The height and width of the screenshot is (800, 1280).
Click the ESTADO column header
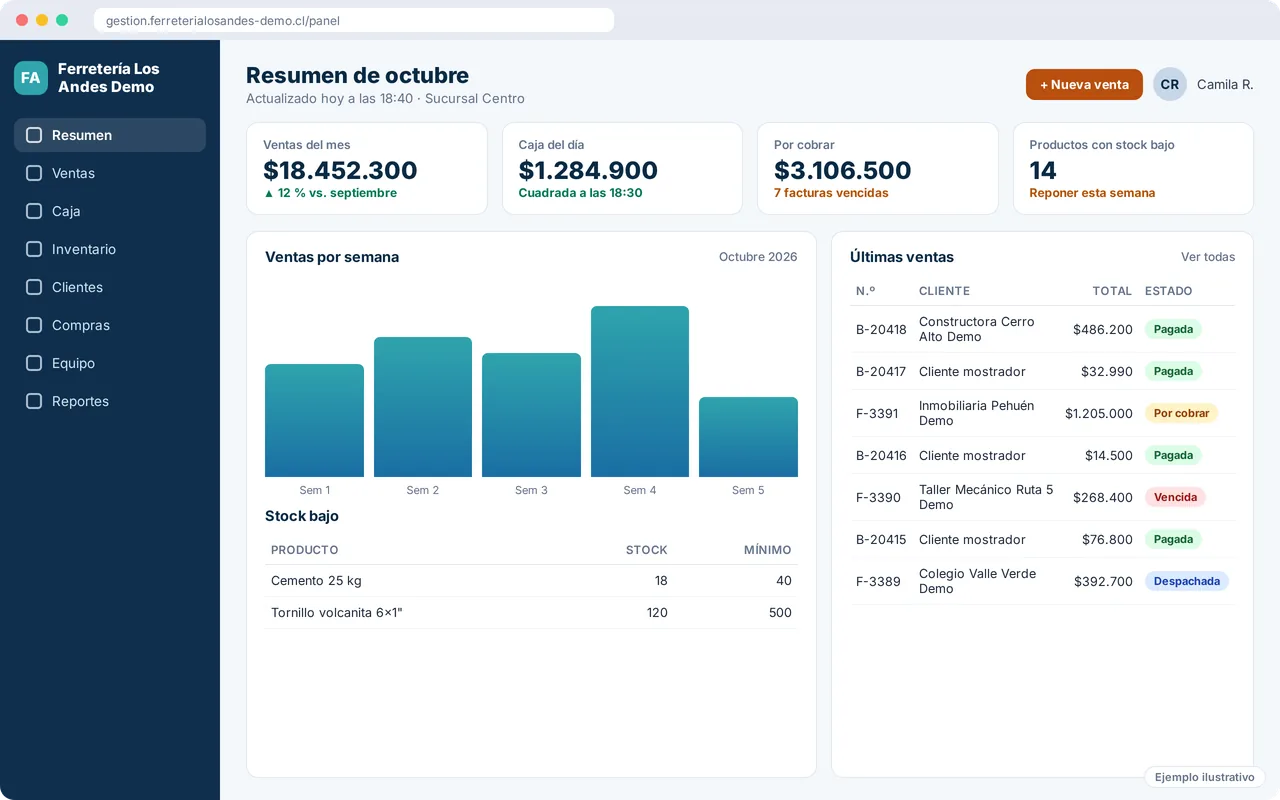coord(1168,291)
